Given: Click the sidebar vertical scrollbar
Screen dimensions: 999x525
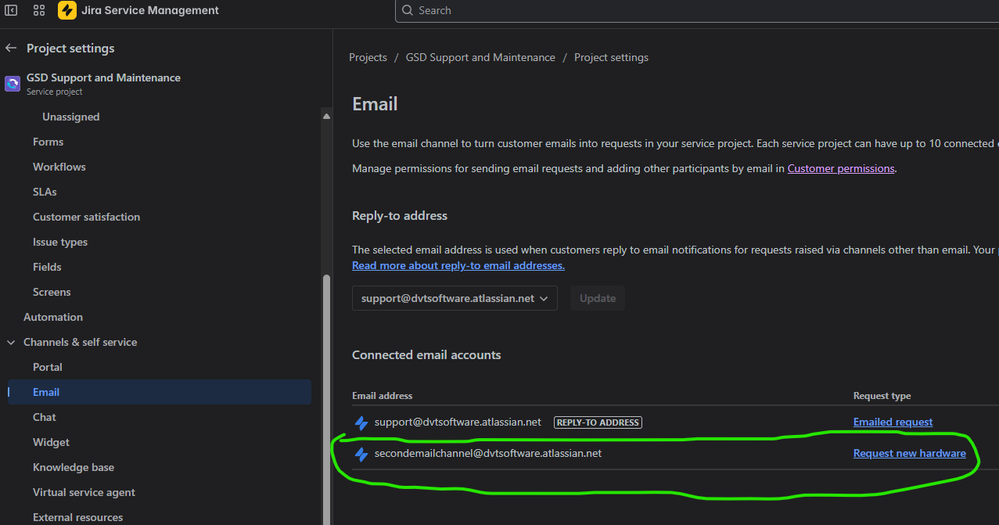Looking at the screenshot, I should (326, 398).
